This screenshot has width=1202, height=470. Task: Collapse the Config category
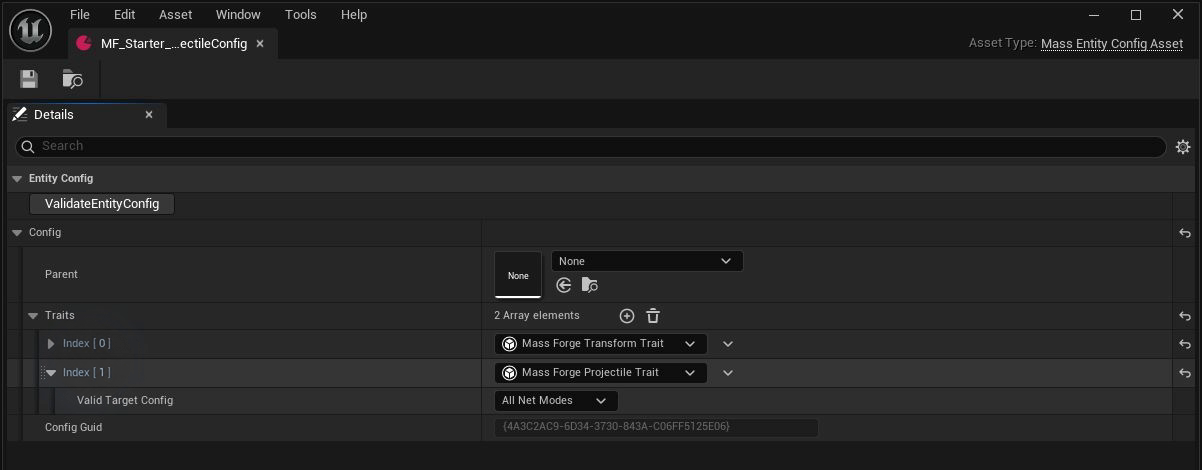click(17, 233)
